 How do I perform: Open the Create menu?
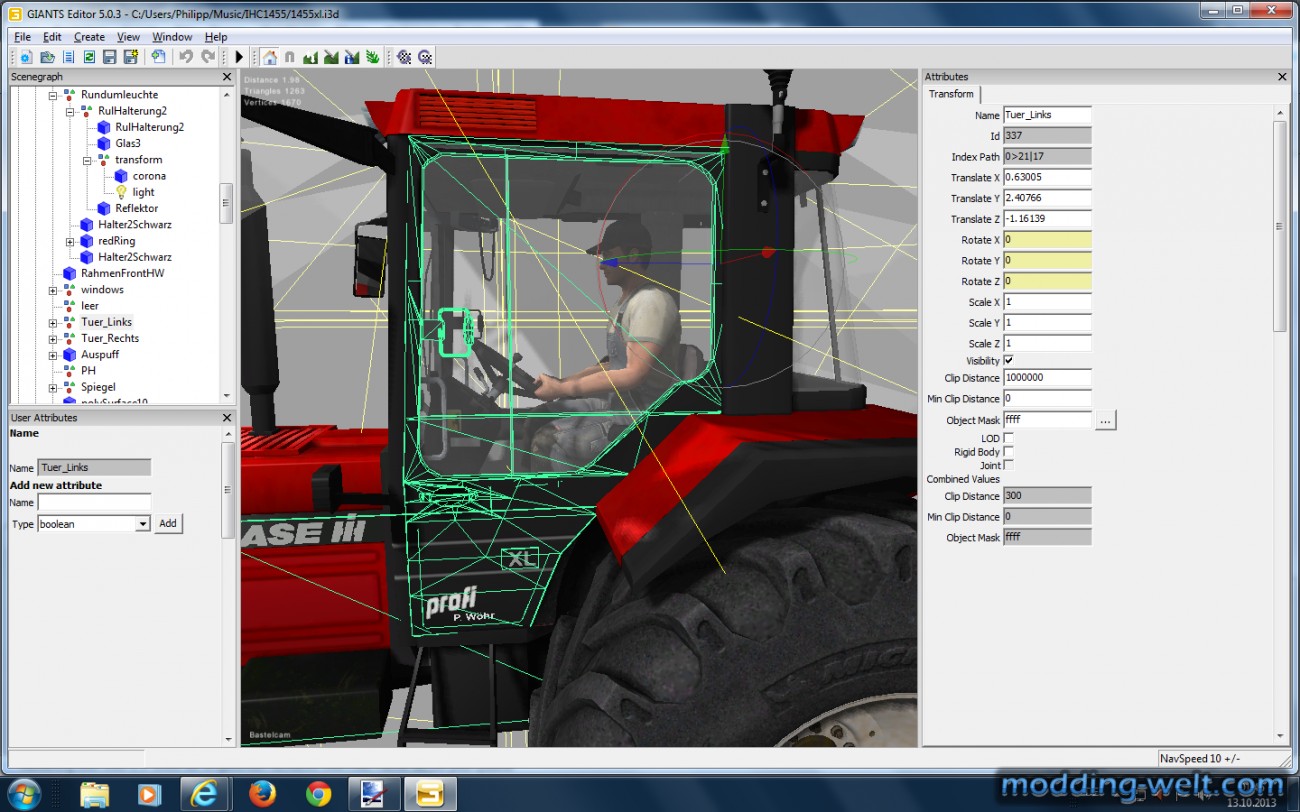89,37
